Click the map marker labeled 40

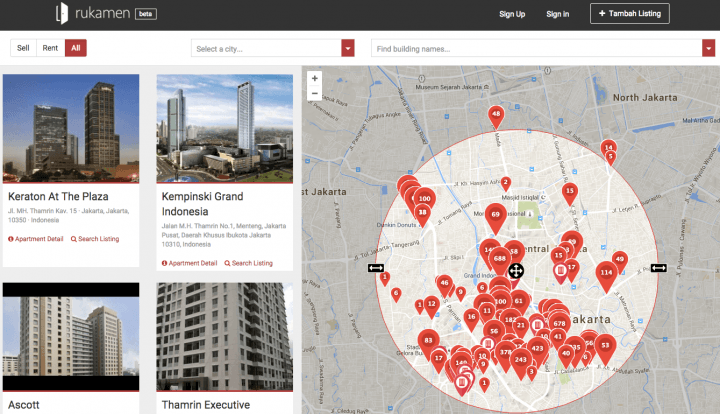(566, 355)
